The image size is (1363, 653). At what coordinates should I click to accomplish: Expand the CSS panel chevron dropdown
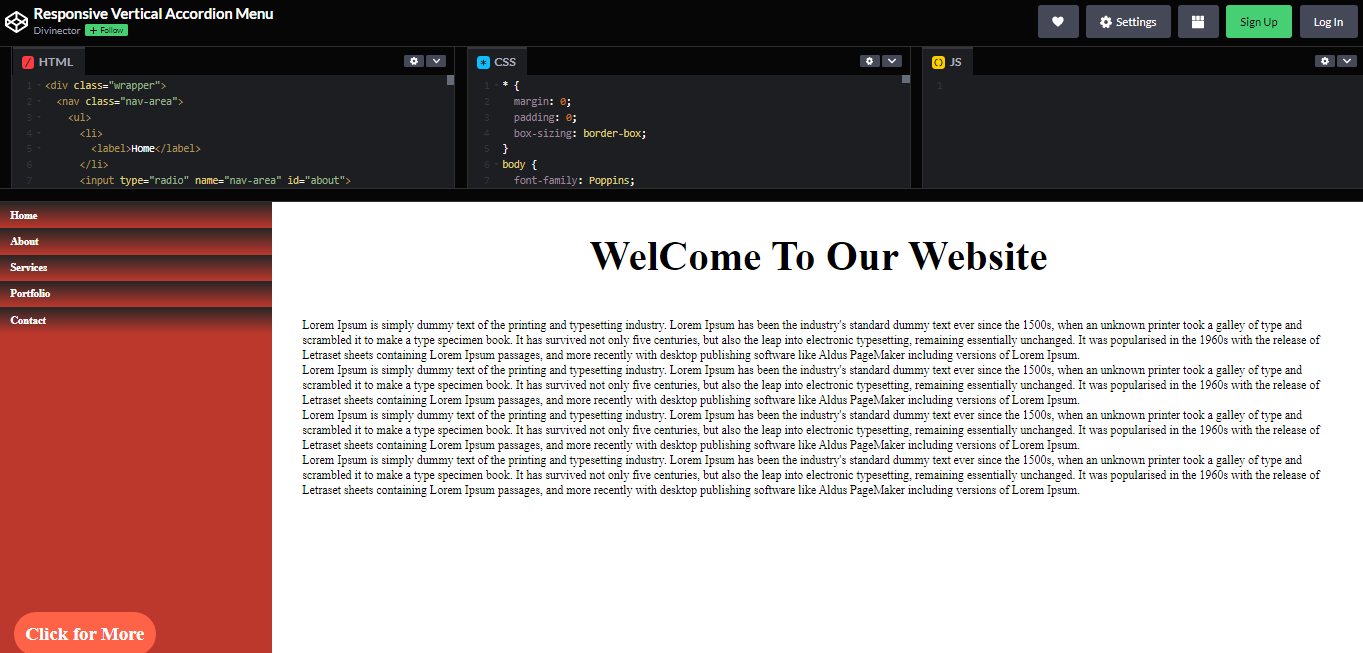[x=891, y=60]
